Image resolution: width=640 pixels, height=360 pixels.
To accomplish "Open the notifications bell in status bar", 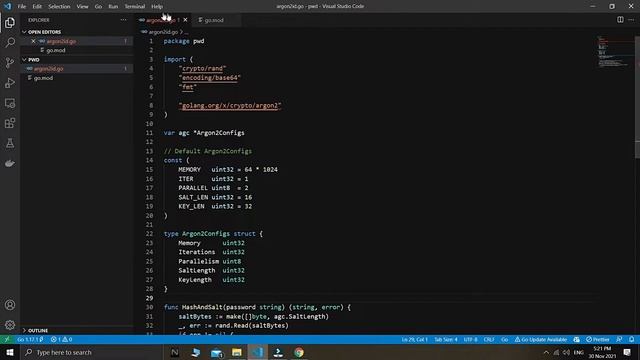I will click(x=631, y=340).
